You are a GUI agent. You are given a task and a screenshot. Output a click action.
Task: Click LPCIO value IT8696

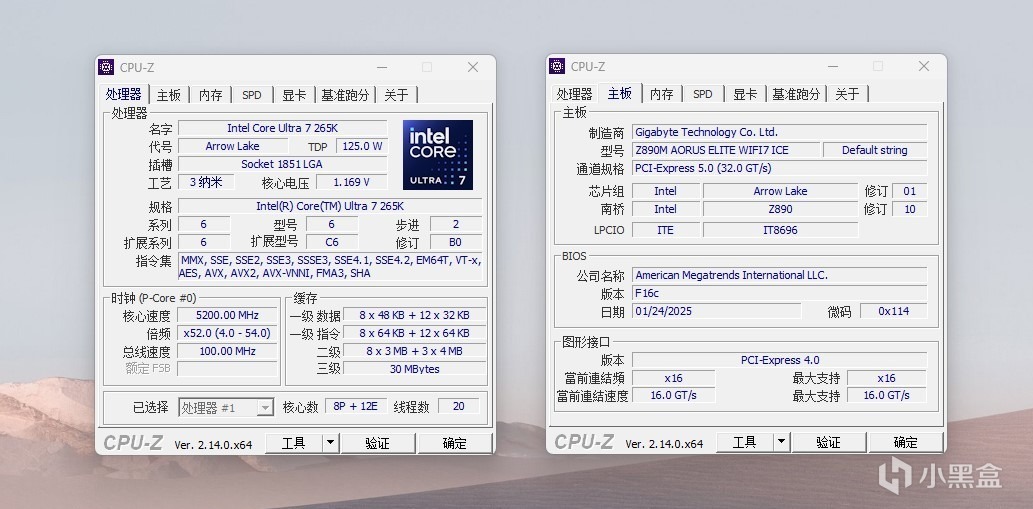(x=781, y=230)
